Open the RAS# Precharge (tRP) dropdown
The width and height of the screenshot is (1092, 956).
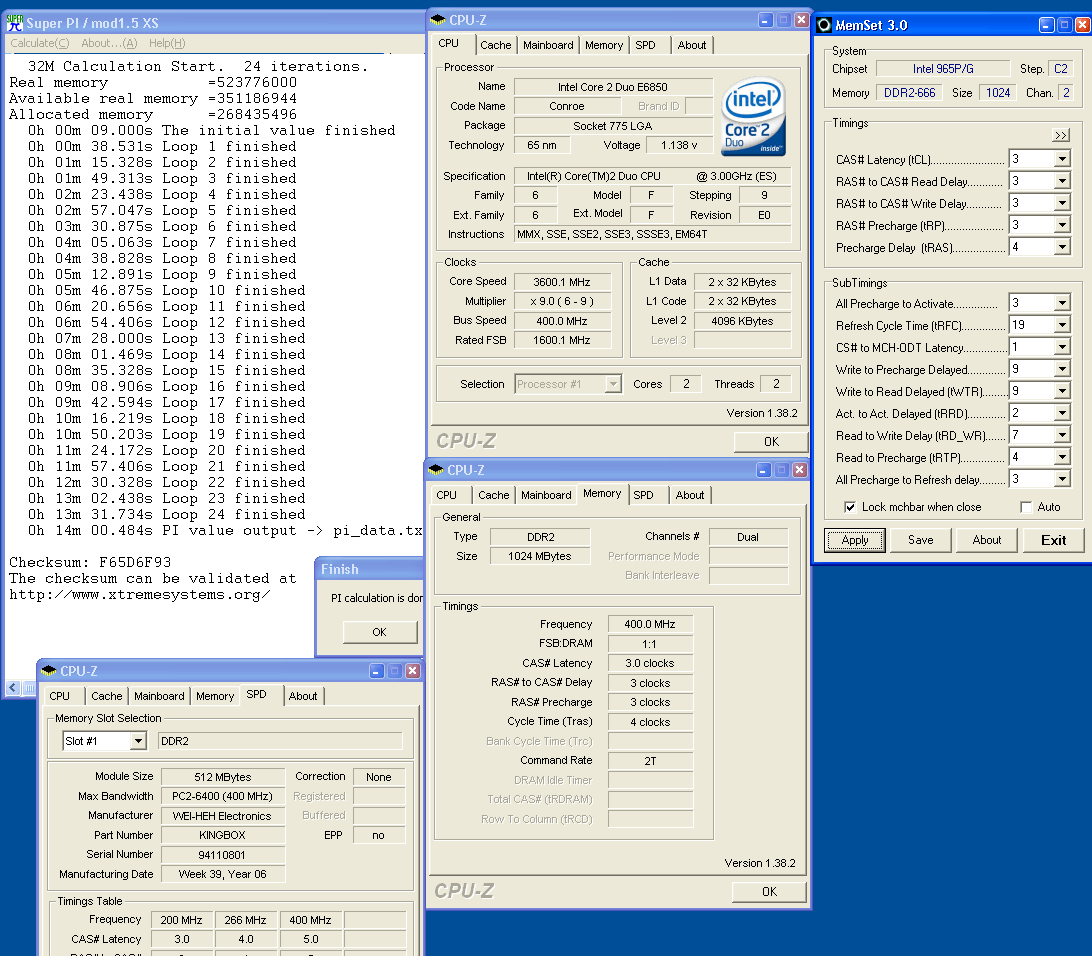pos(1062,226)
